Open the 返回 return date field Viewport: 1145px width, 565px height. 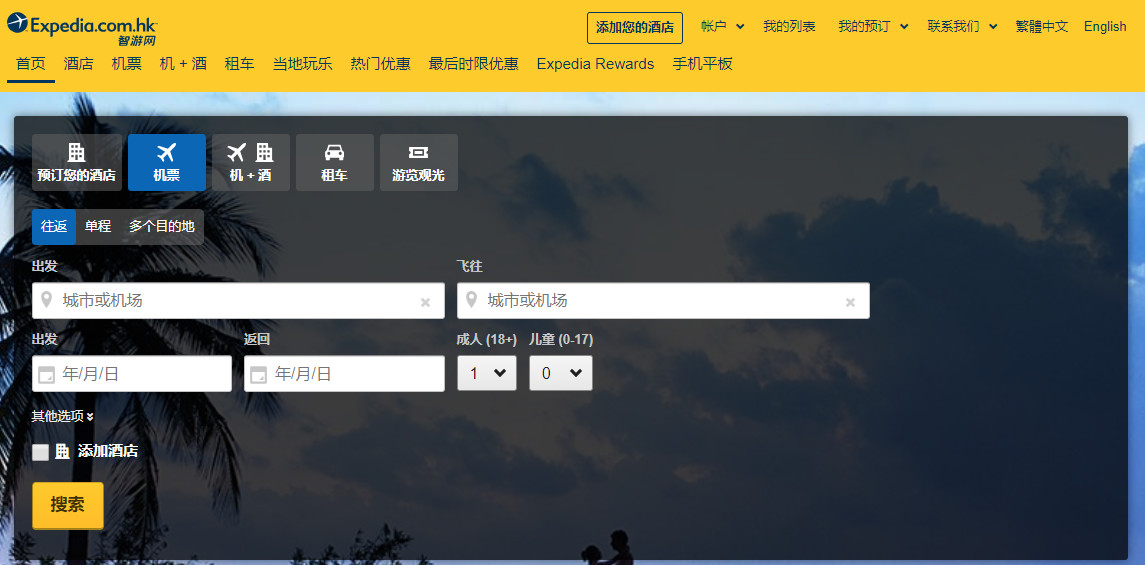pos(344,374)
